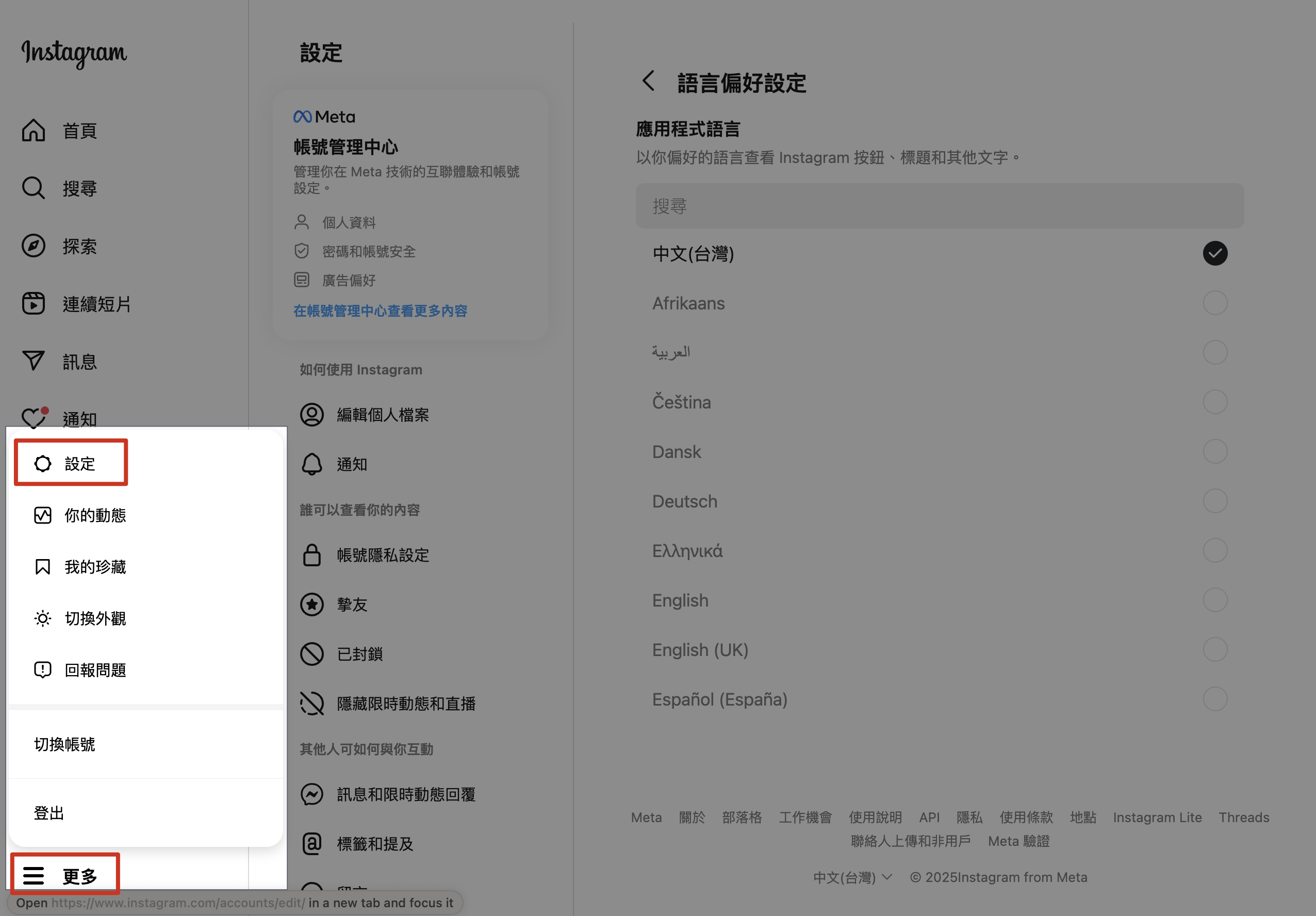Image resolution: width=1316 pixels, height=916 pixels.
Task: Open the Meta 驗證 footer link
Action: tap(1018, 841)
